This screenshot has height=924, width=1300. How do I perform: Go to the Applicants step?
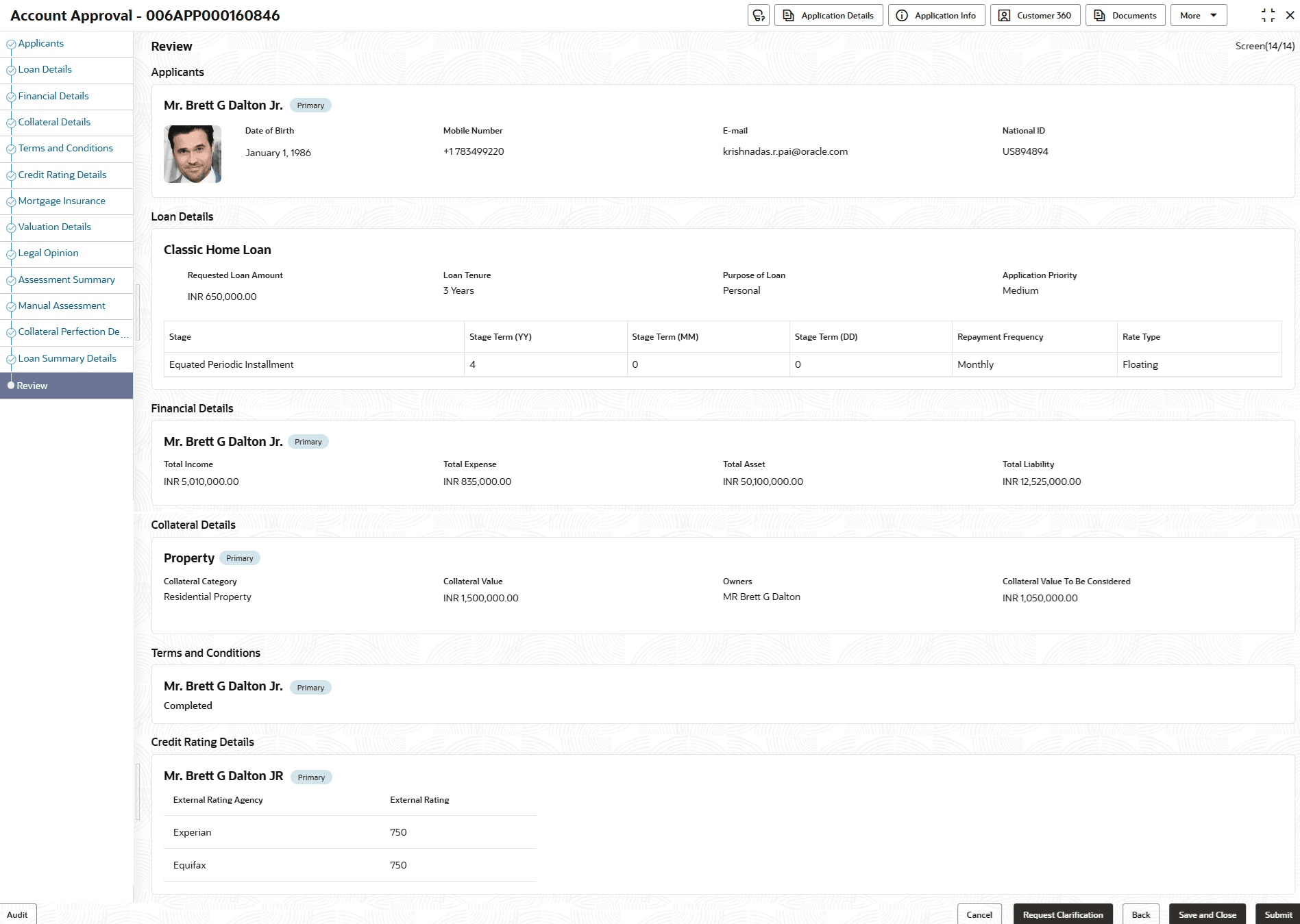[41, 43]
